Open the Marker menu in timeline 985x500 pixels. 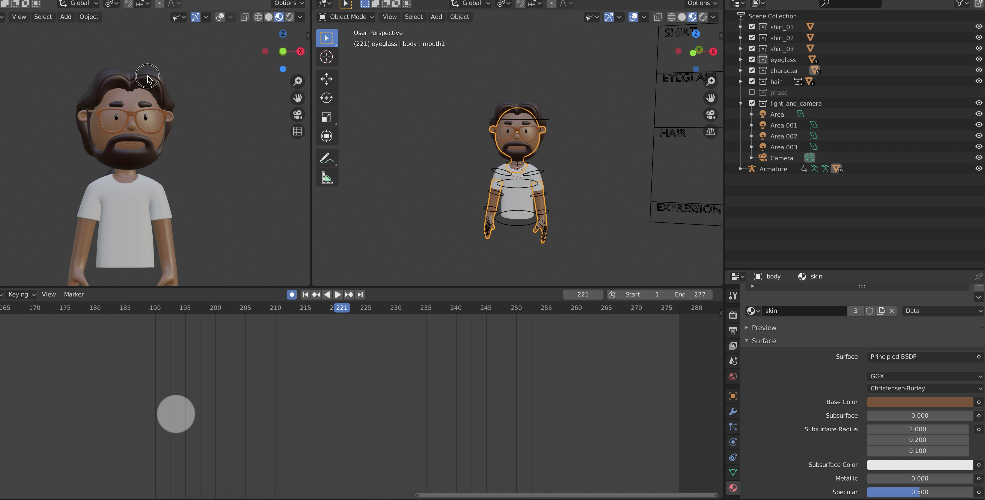74,295
